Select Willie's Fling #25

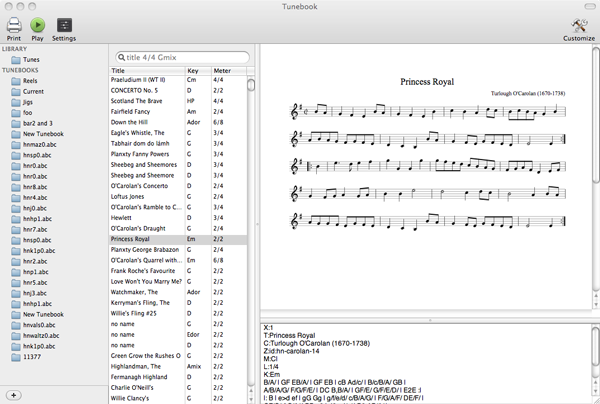coord(178,313)
